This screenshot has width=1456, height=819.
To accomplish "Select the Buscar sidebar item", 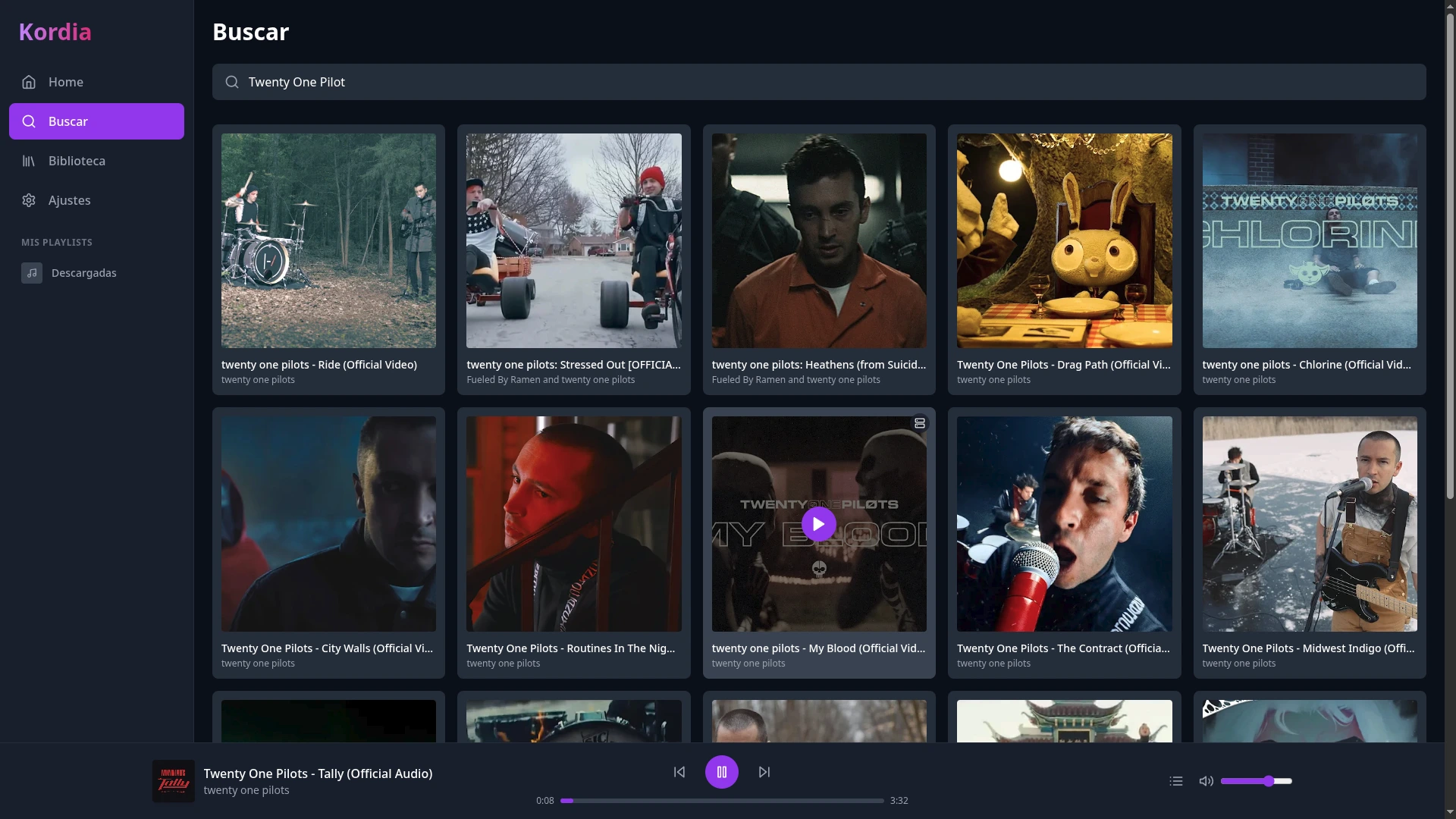I will tap(96, 121).
